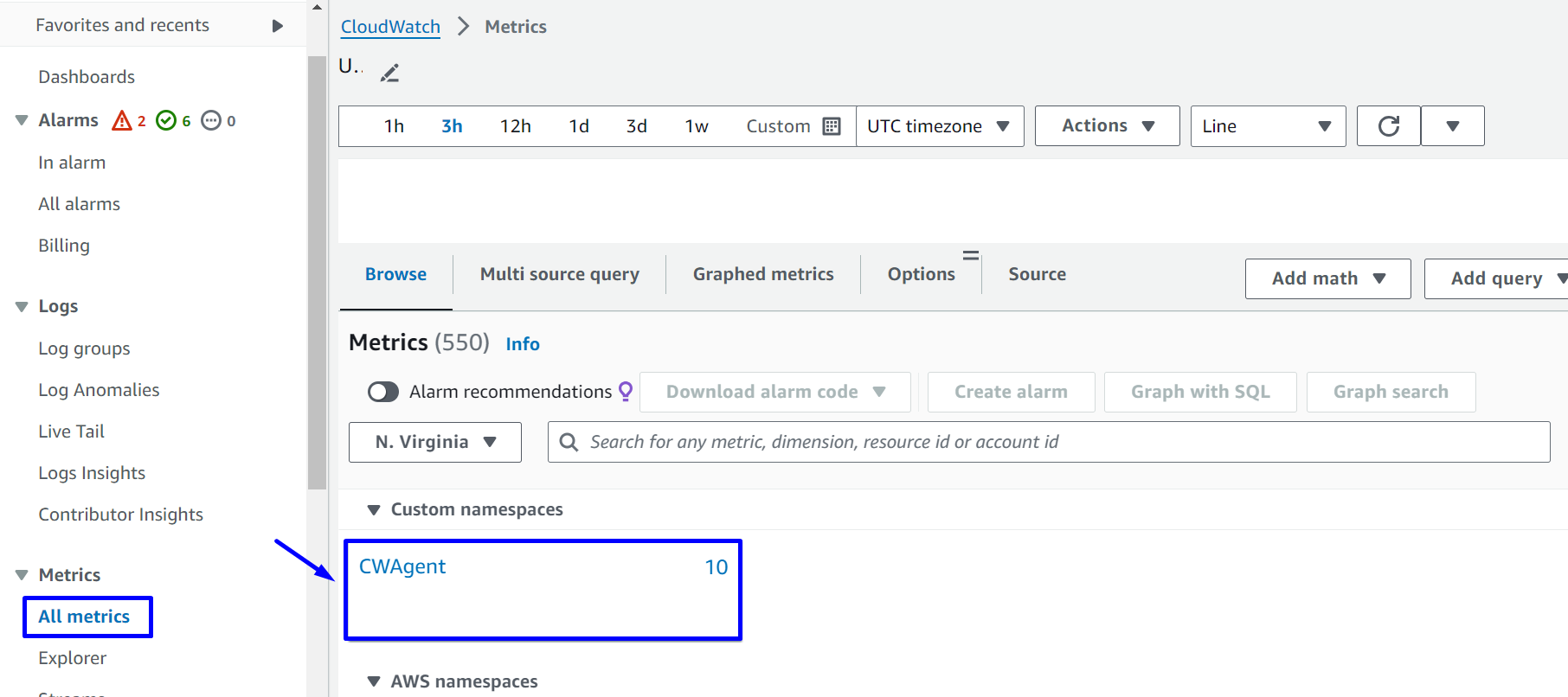Open the Line graph type dropdown
Image resolution: width=1568 pixels, height=697 pixels.
[1267, 126]
